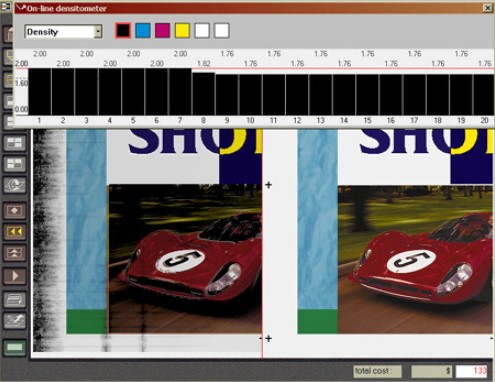Click the right reference sheet car image
Screen dimensions: 495x382
415,259
